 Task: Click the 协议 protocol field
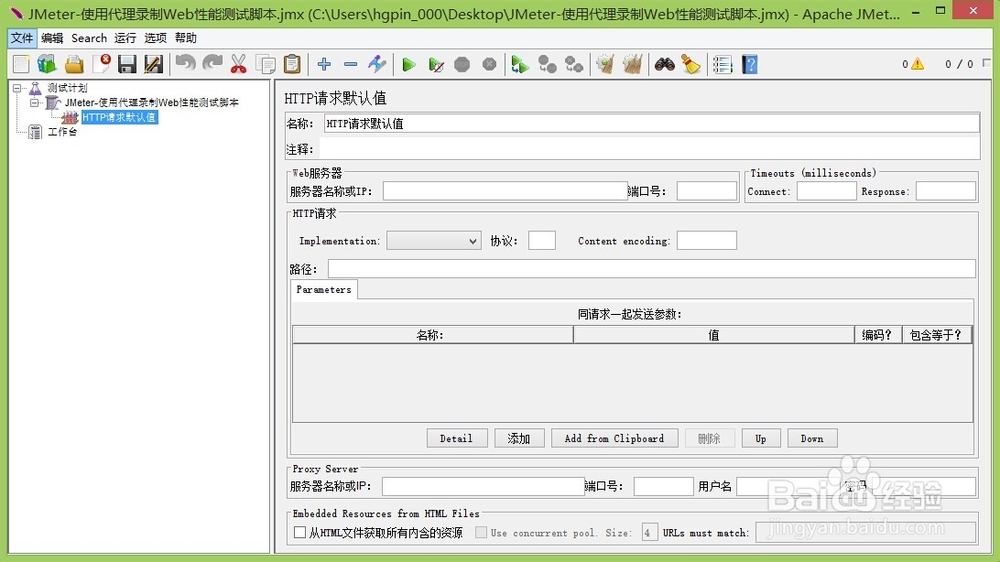[542, 240]
